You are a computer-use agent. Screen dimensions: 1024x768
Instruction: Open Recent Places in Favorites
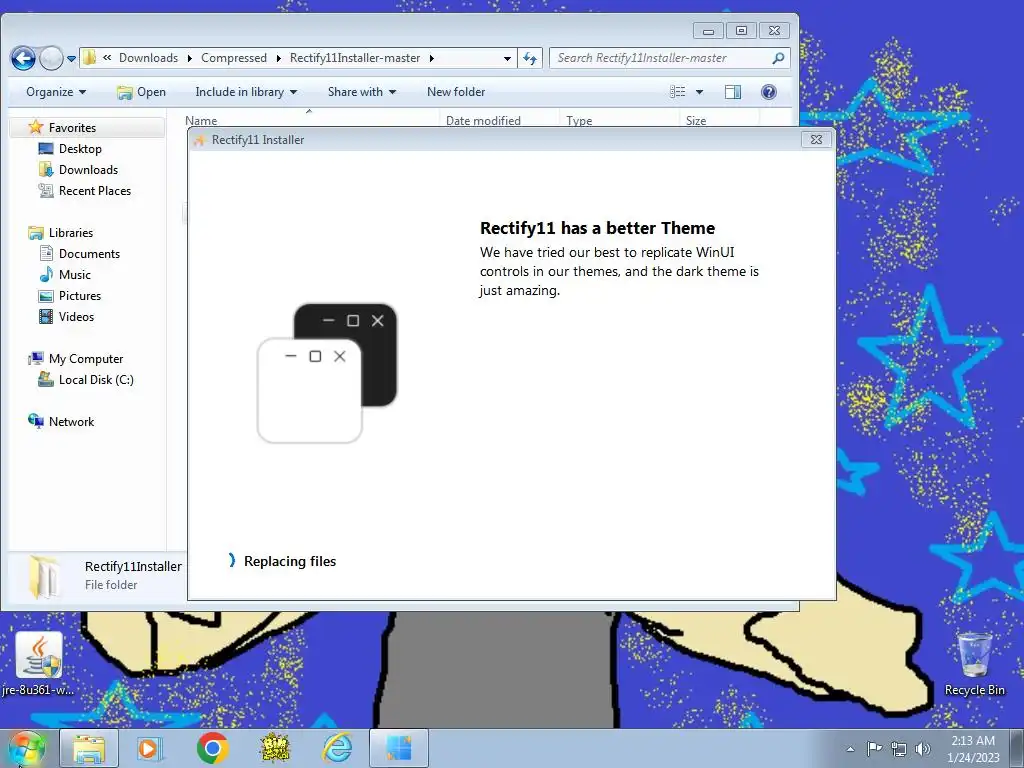95,191
